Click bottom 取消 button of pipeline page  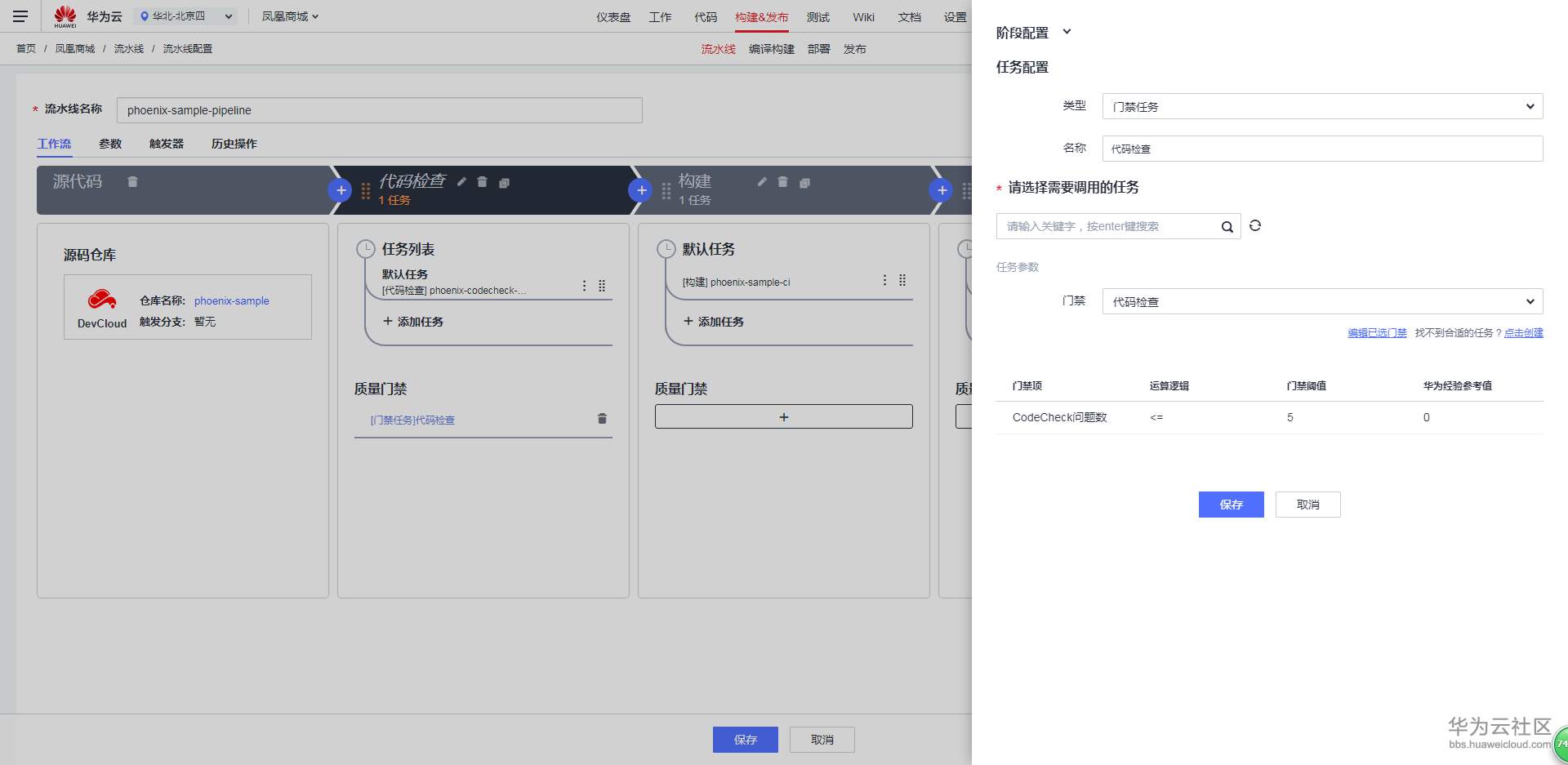[x=822, y=740]
